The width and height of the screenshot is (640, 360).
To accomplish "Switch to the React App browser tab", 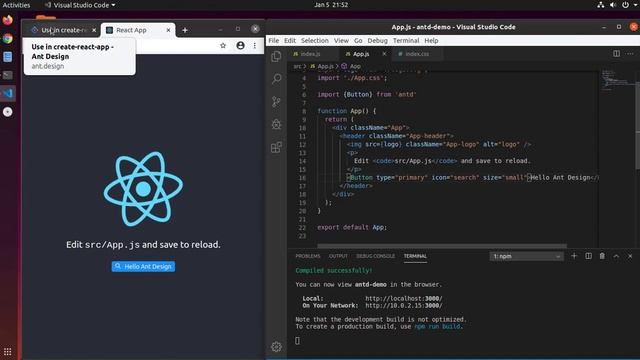I will click(x=138, y=30).
